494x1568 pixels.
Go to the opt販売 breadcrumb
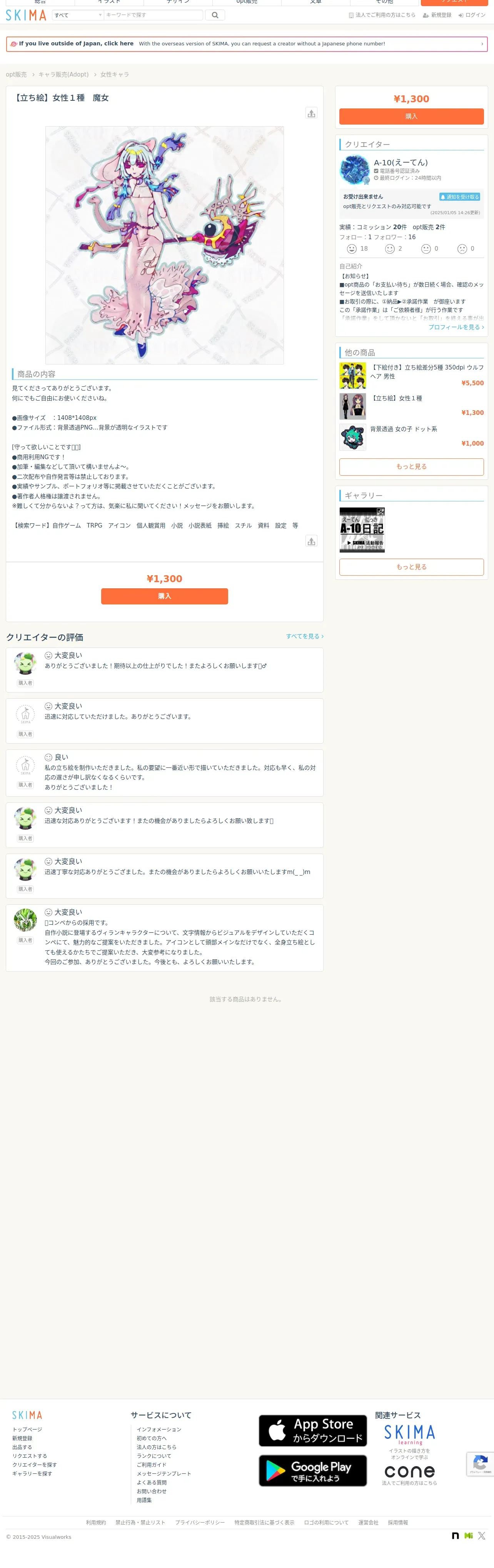pyautogui.click(x=17, y=74)
